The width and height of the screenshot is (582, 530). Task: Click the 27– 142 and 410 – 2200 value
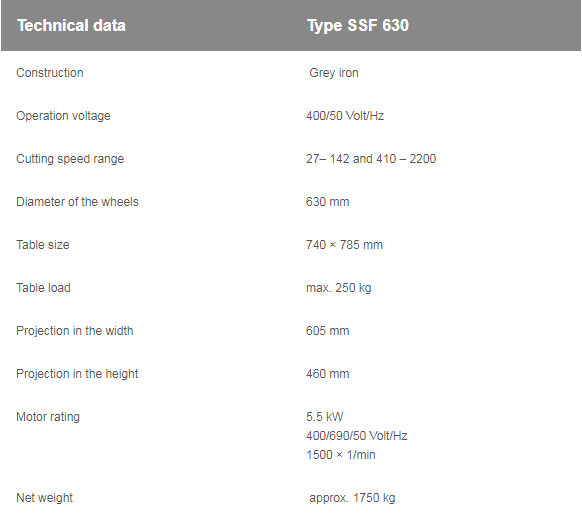click(x=371, y=159)
